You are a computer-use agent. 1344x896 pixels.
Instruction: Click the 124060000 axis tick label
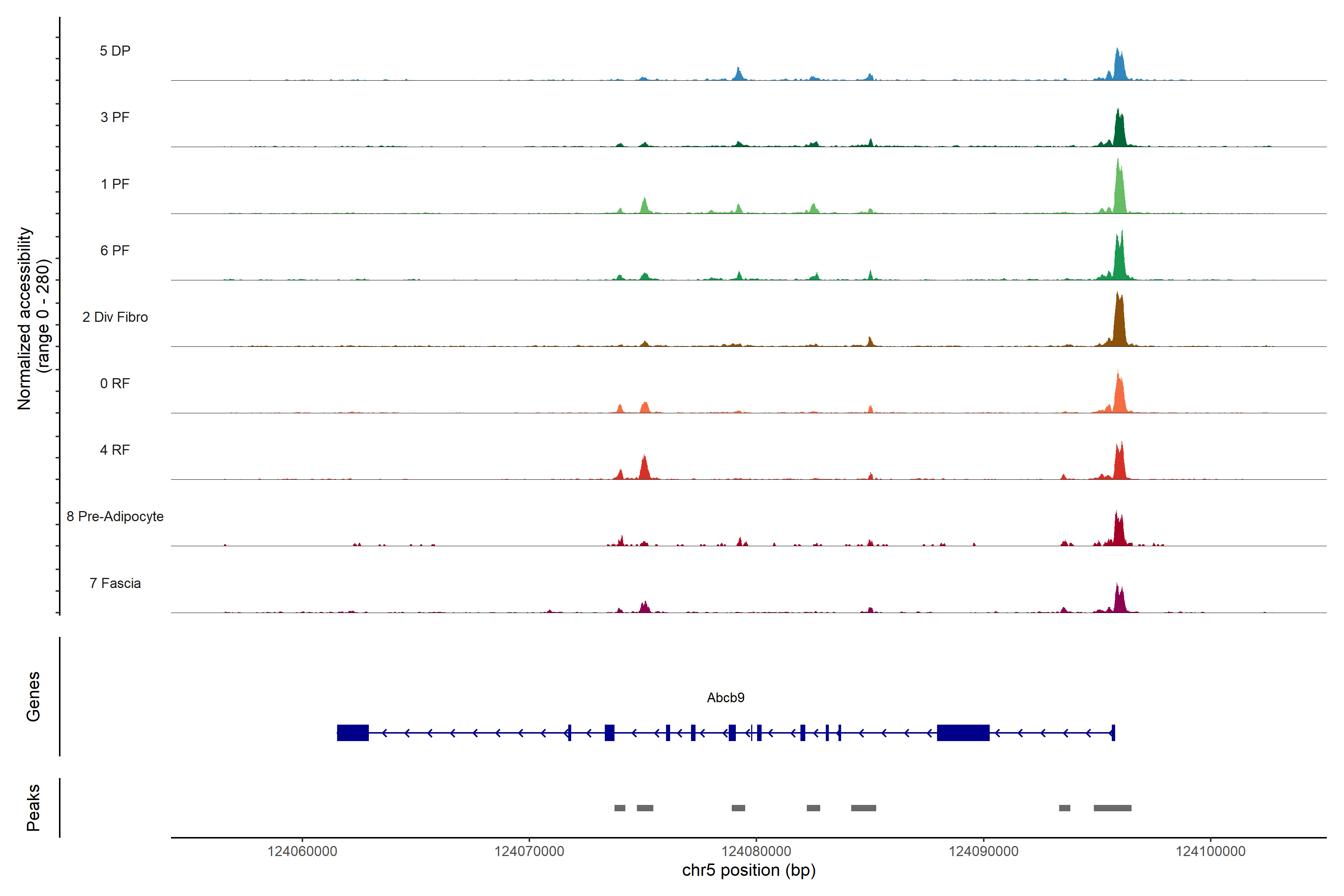click(x=302, y=852)
